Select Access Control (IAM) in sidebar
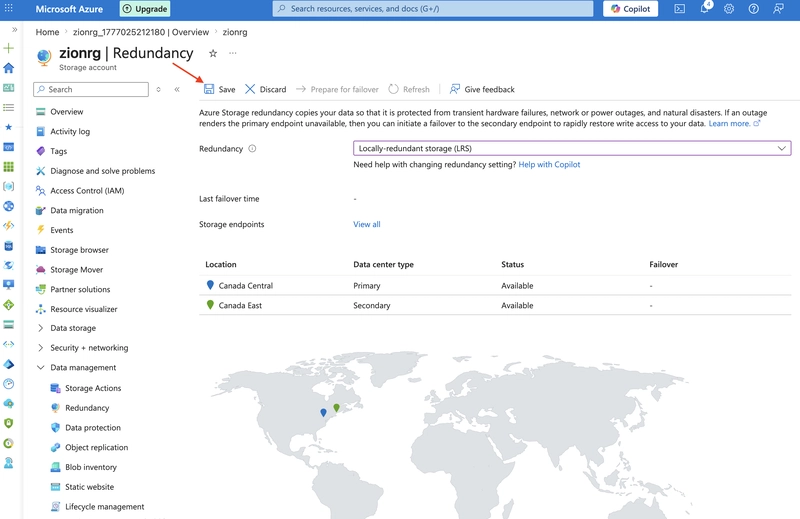The width and height of the screenshot is (800, 519). click(x=87, y=191)
